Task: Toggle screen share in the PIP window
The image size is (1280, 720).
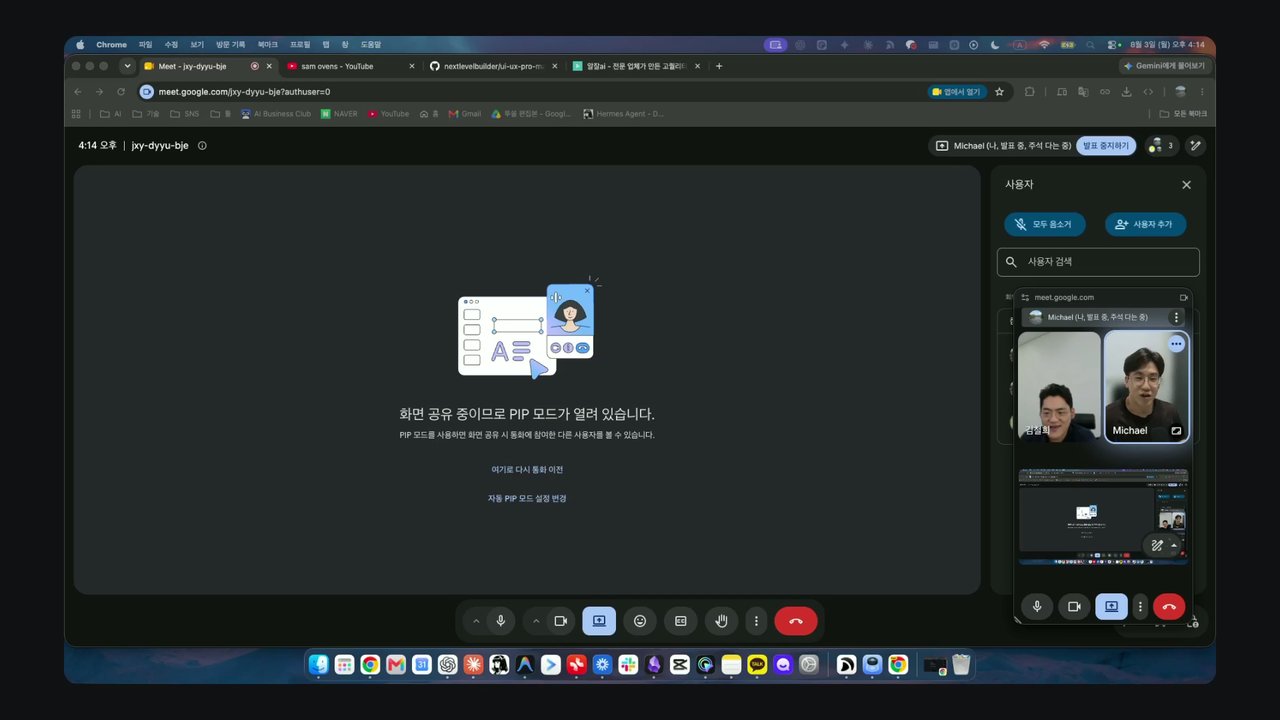Action: [x=1111, y=606]
